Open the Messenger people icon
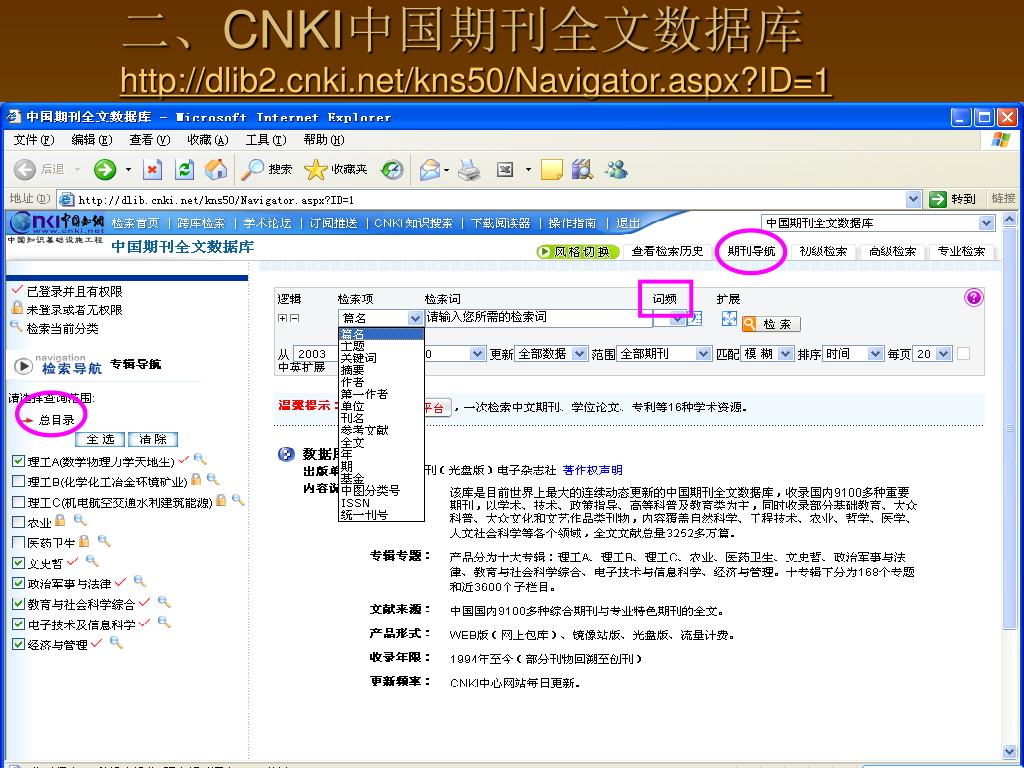This screenshot has height=768, width=1024. (x=616, y=170)
